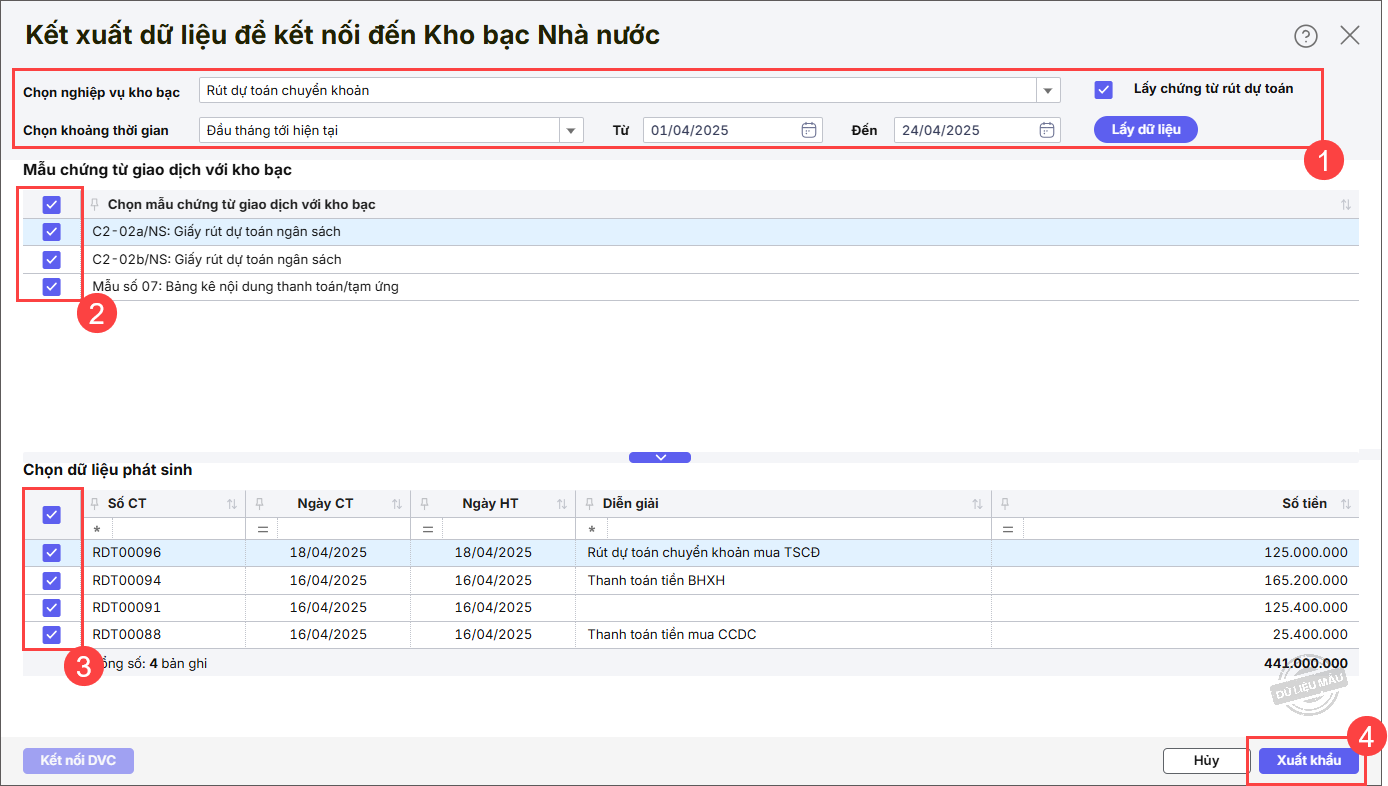
Task: Deselect the RDT00094 record checkbox
Action: click(52, 580)
